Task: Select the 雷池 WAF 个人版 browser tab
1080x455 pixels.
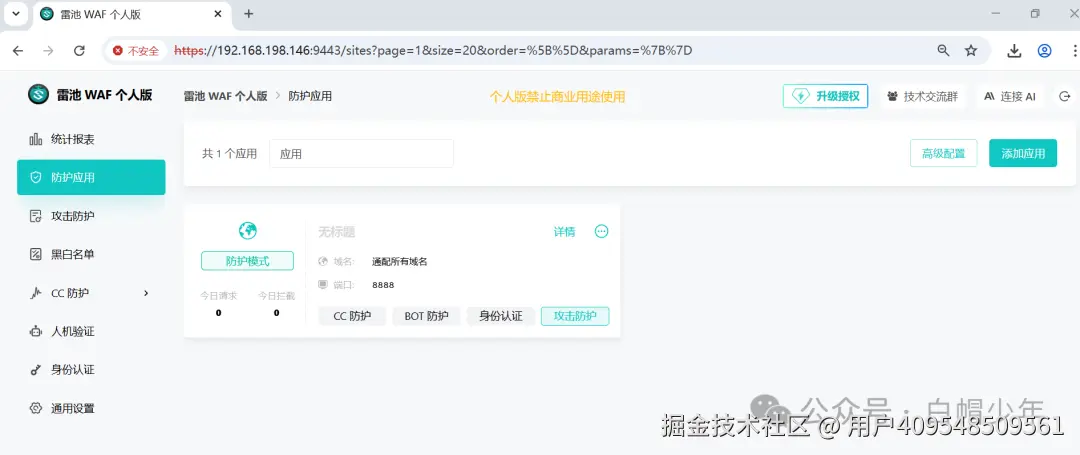Action: [x=131, y=14]
